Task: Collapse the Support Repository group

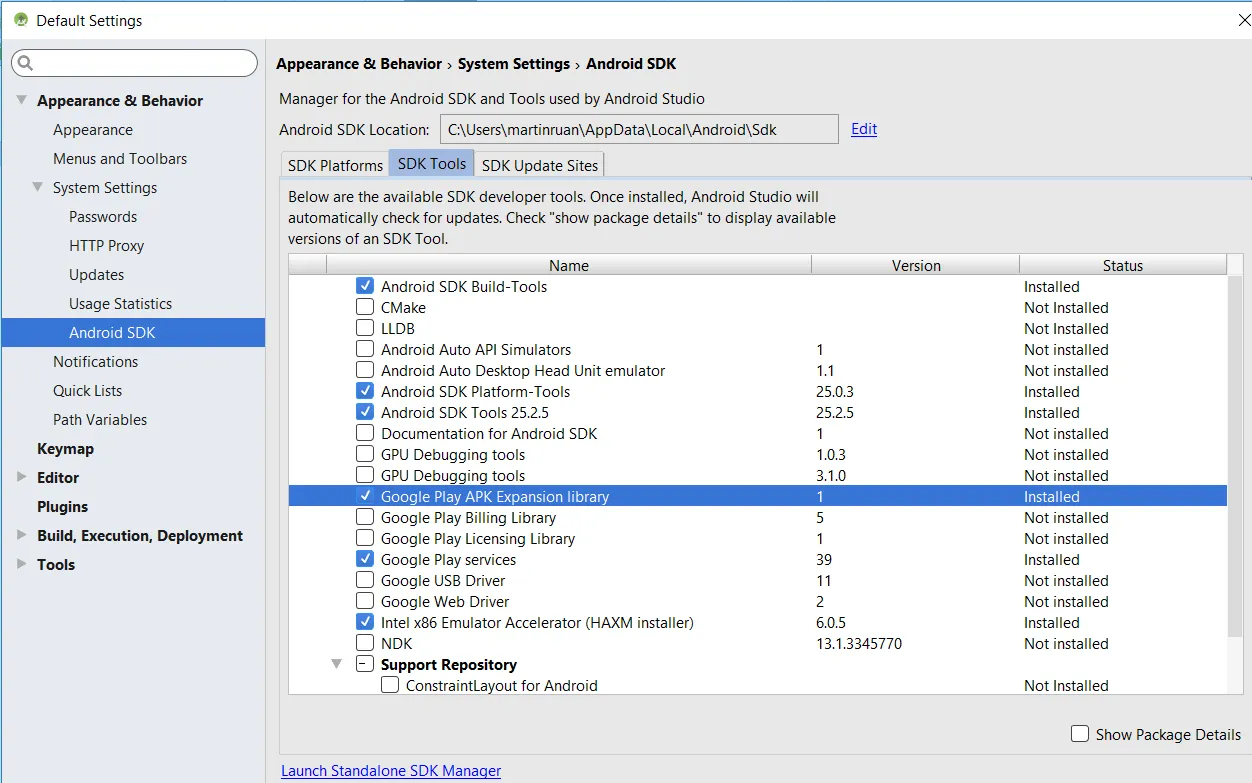Action: pos(337,664)
